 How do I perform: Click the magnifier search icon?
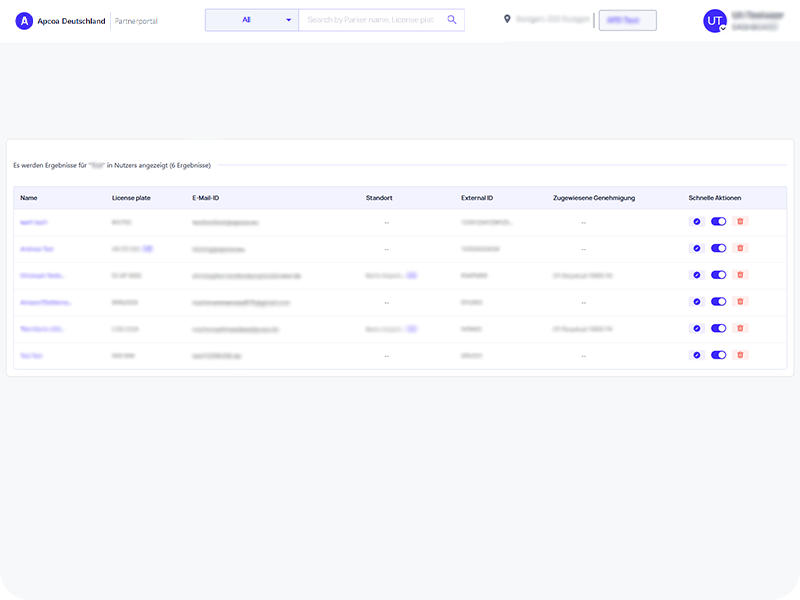pos(452,20)
